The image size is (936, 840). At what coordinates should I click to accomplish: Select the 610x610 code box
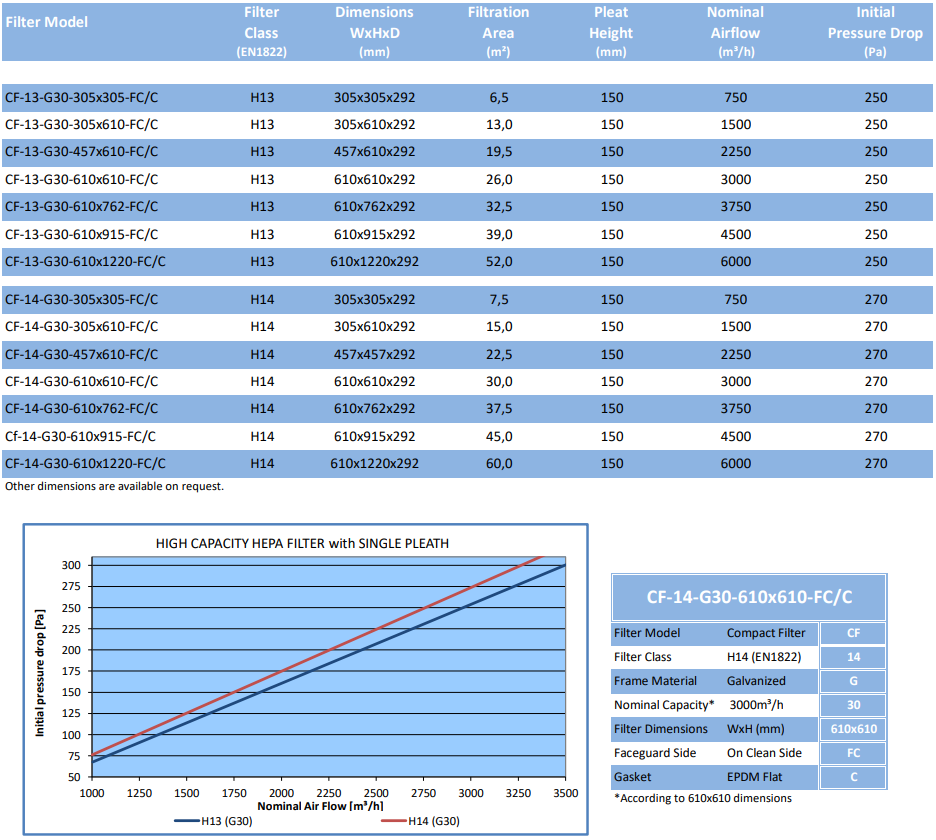click(853, 729)
